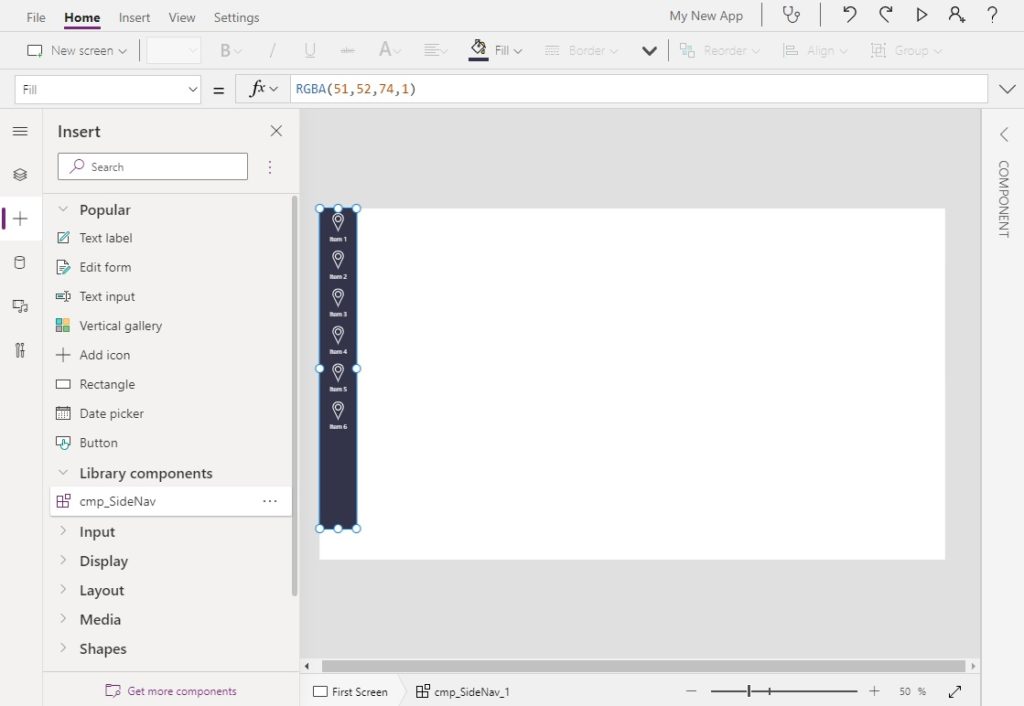Open the Share user icon
Image resolution: width=1024 pixels, height=706 pixels.
pos(957,14)
